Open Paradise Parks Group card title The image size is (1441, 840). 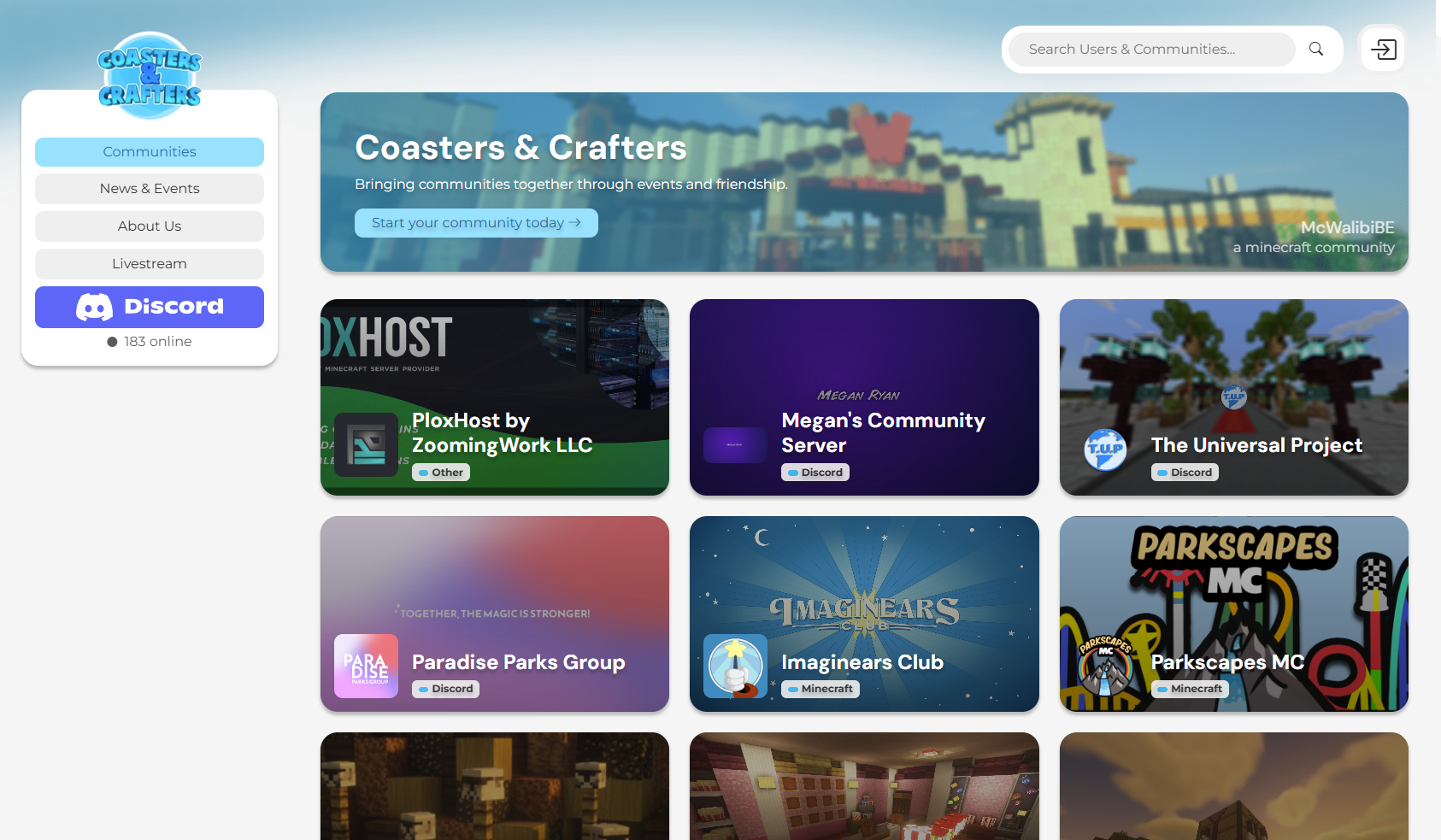518,662
